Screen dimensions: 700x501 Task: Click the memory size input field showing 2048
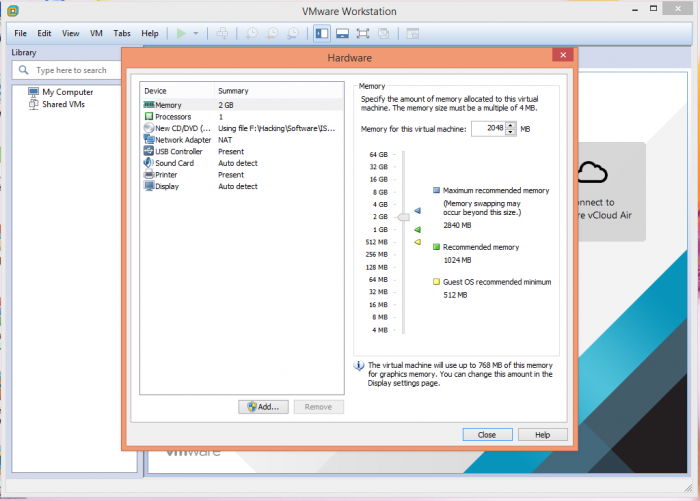click(x=488, y=129)
